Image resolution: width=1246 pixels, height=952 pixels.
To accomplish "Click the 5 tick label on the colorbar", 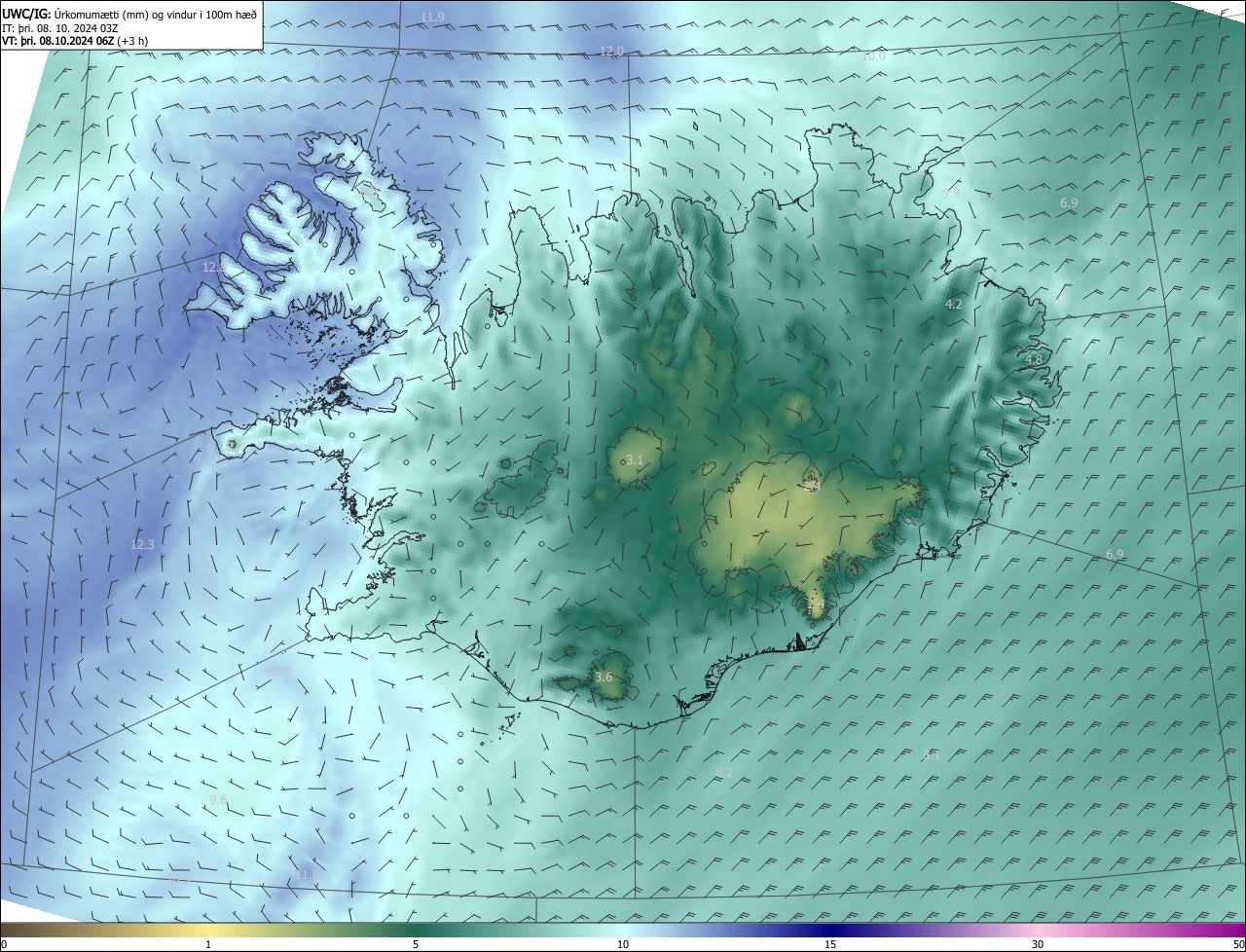I will [x=416, y=944].
